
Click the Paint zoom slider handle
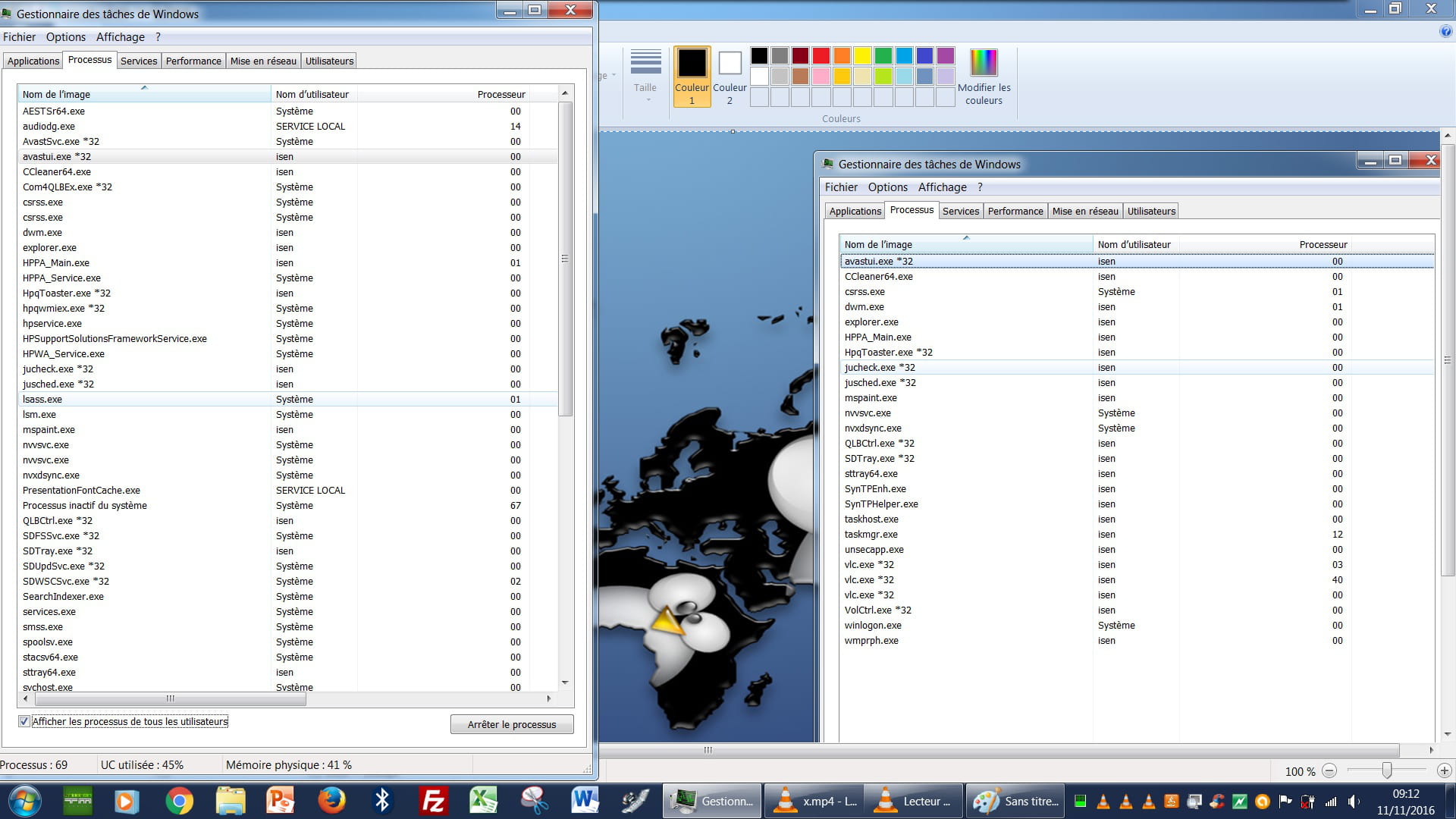(x=1386, y=770)
